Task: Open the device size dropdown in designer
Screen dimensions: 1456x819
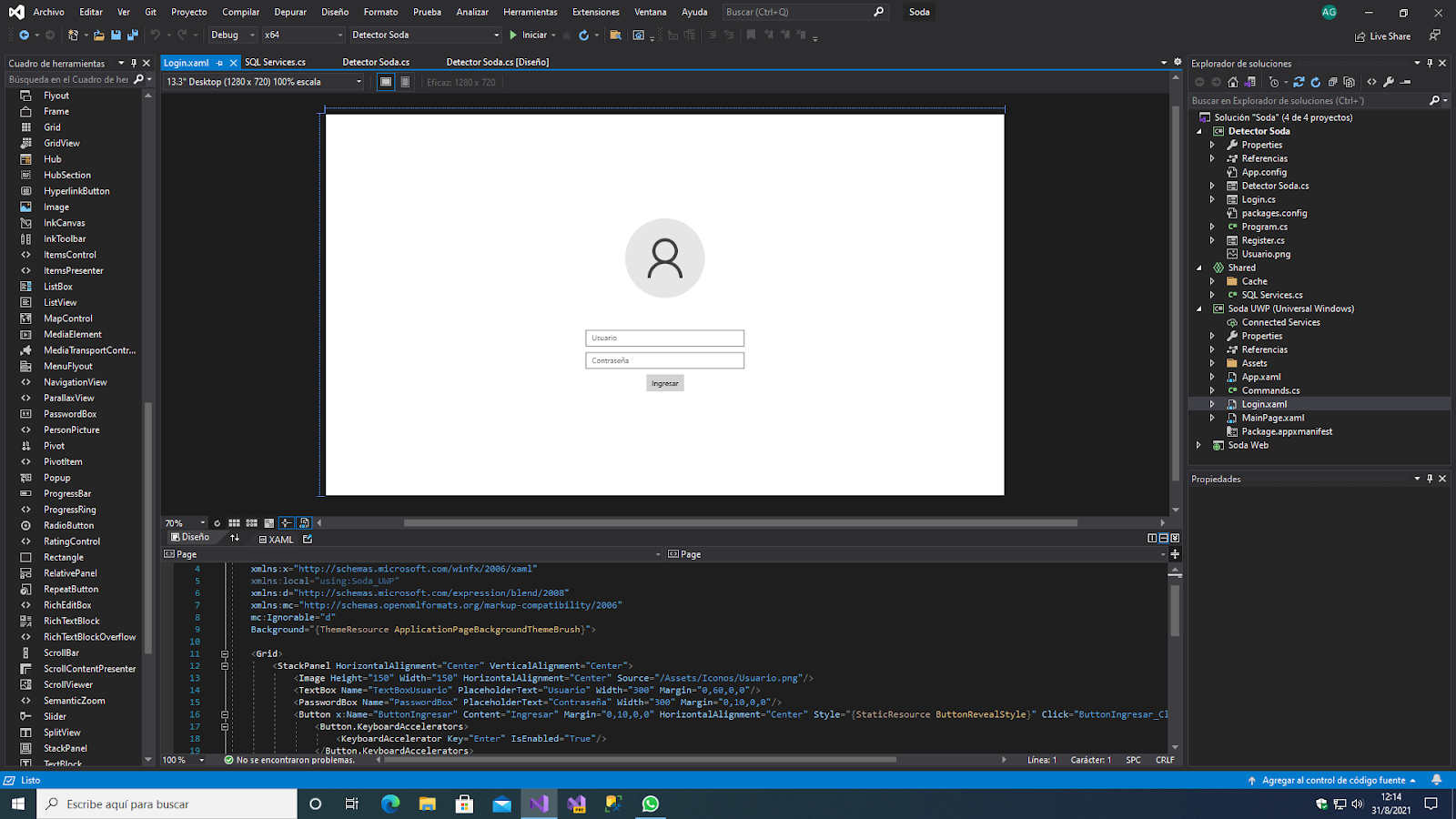Action: [x=264, y=82]
